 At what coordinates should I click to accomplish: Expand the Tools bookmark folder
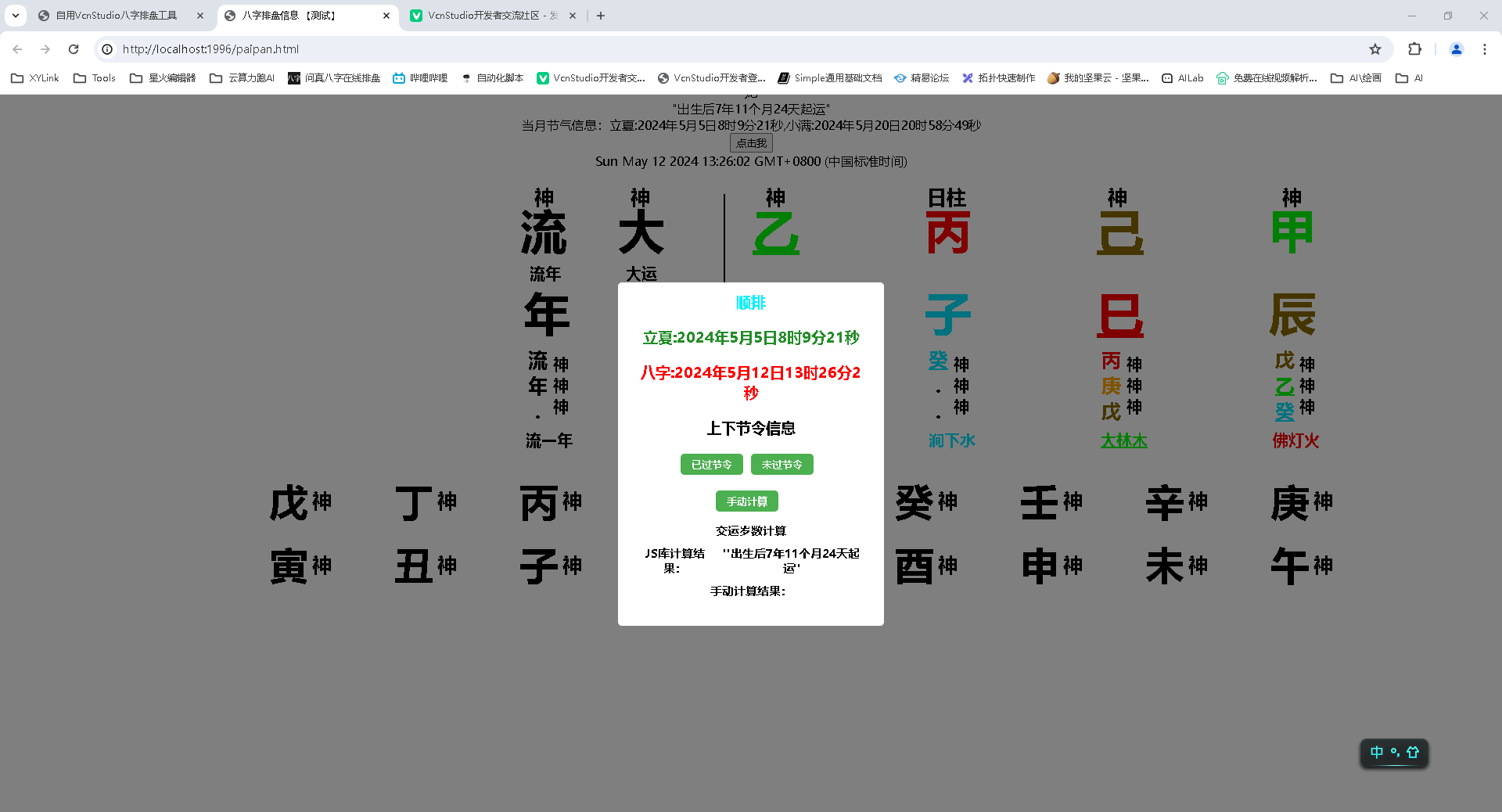94,78
